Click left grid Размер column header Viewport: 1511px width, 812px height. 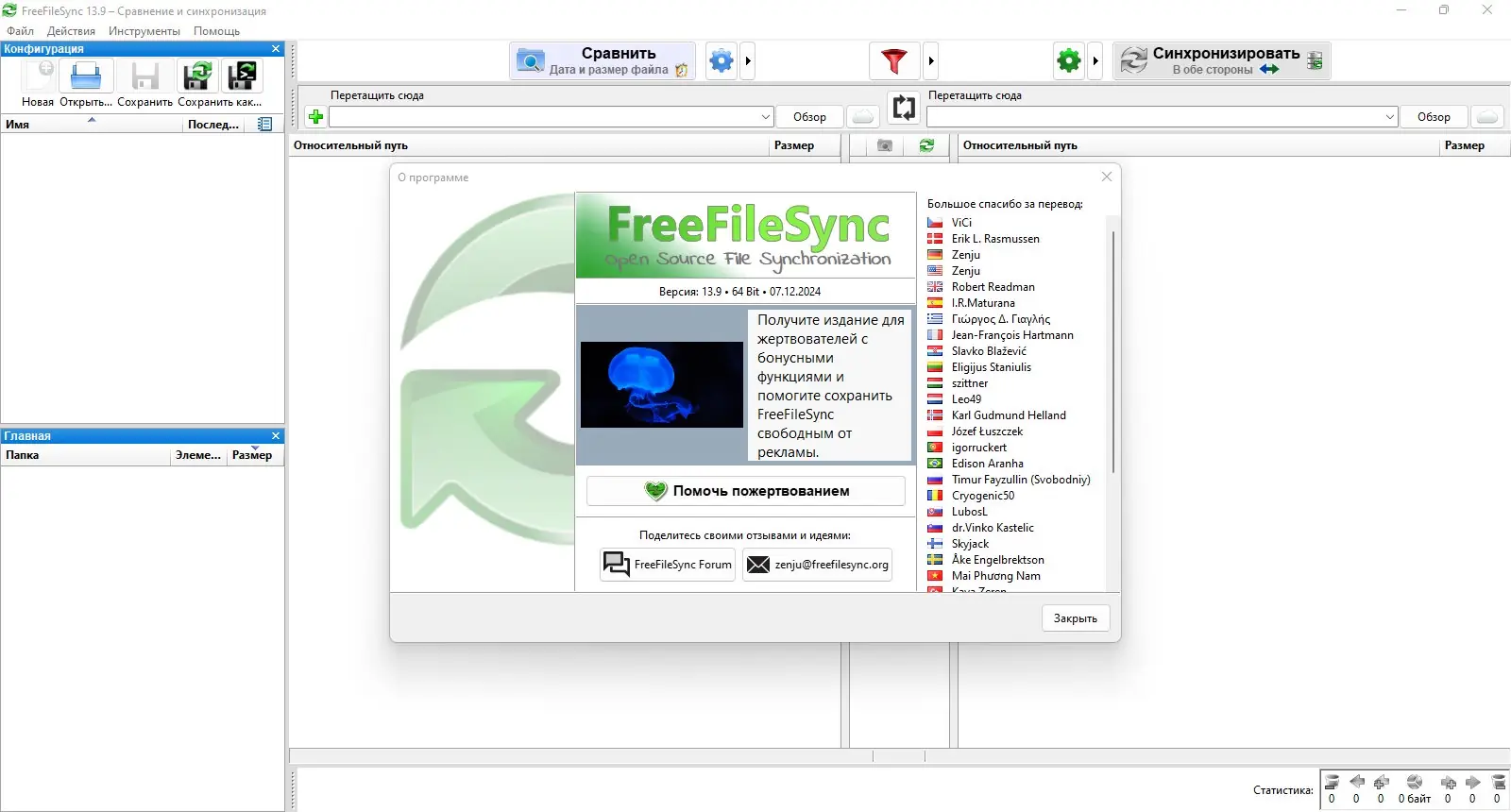coord(805,145)
